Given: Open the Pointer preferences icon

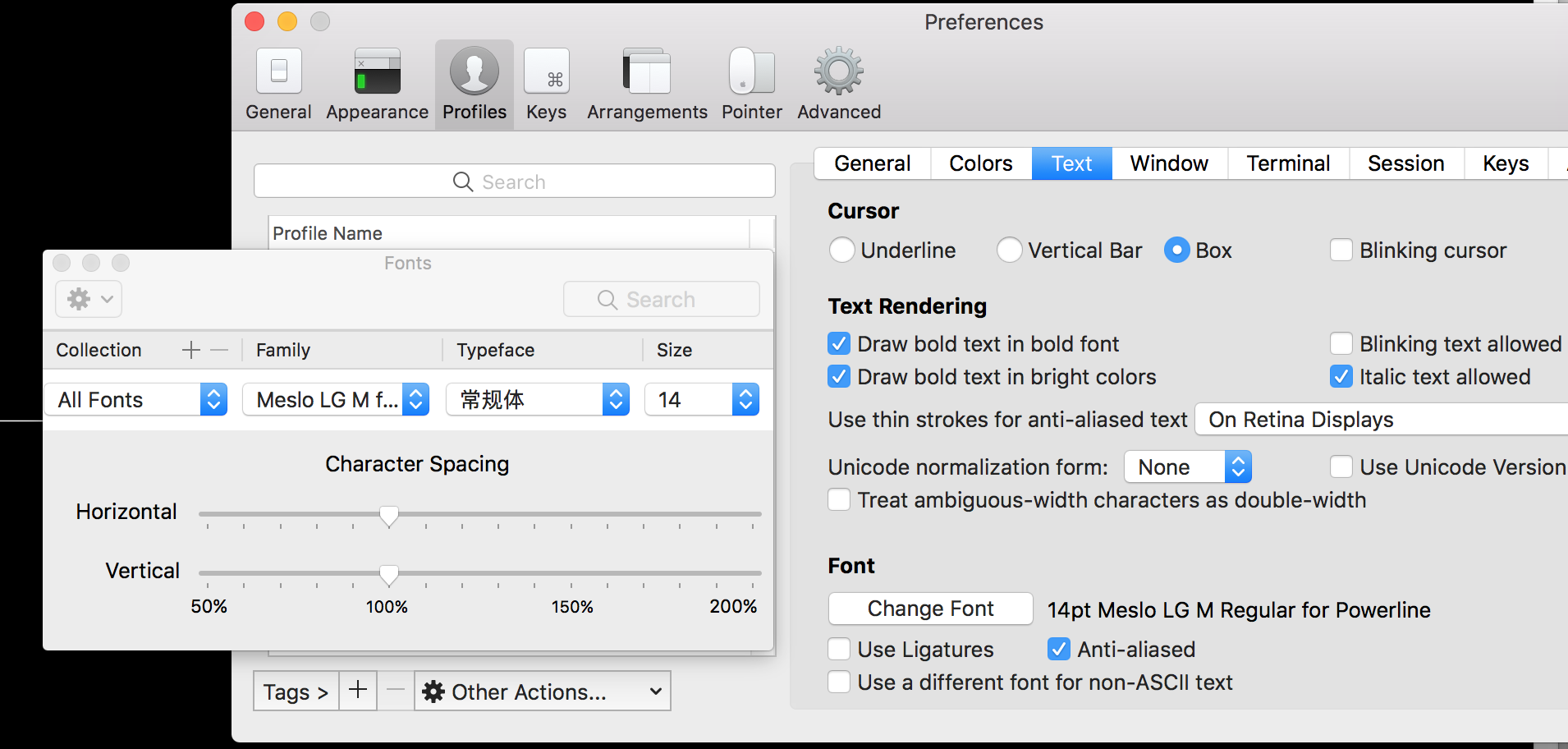Looking at the screenshot, I should tap(751, 72).
